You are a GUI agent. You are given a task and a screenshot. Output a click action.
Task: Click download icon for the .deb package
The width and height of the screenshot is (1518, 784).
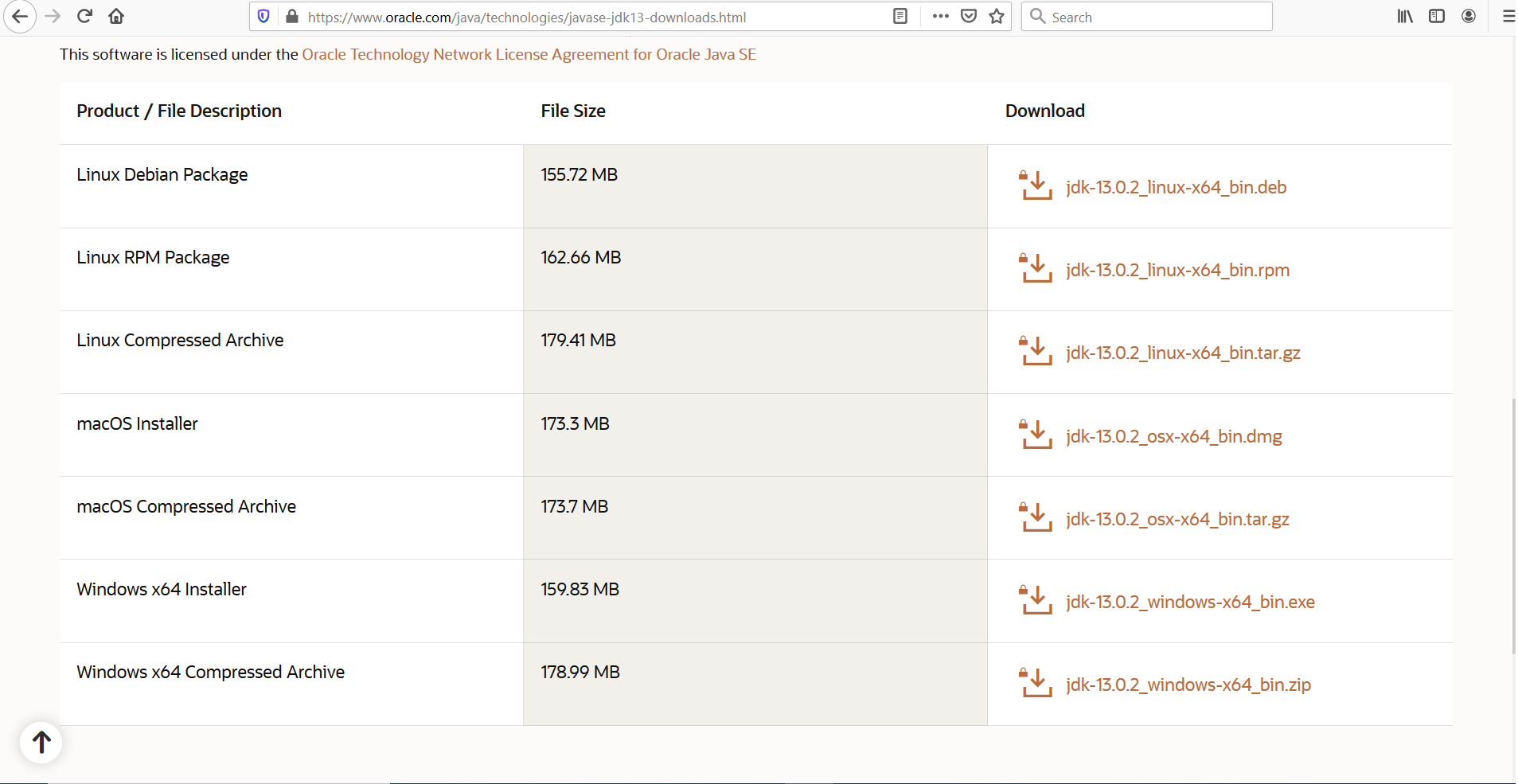[1036, 185]
